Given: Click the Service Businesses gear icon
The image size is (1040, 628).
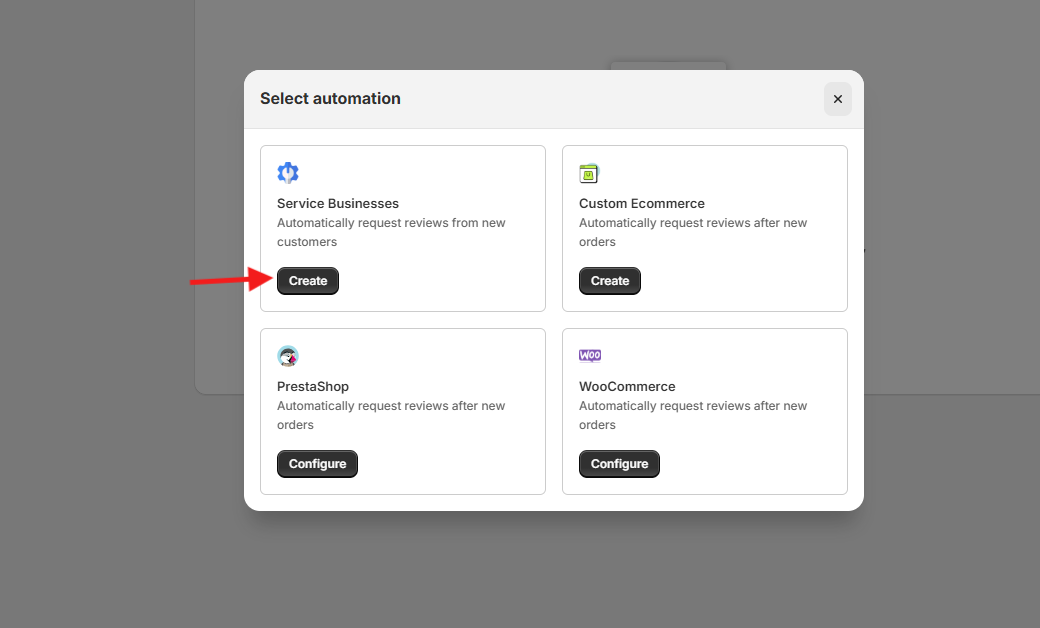Looking at the screenshot, I should click(x=288, y=173).
